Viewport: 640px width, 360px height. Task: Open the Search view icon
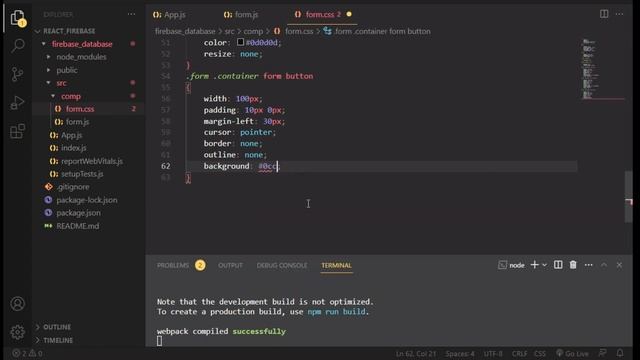pyautogui.click(x=18, y=45)
